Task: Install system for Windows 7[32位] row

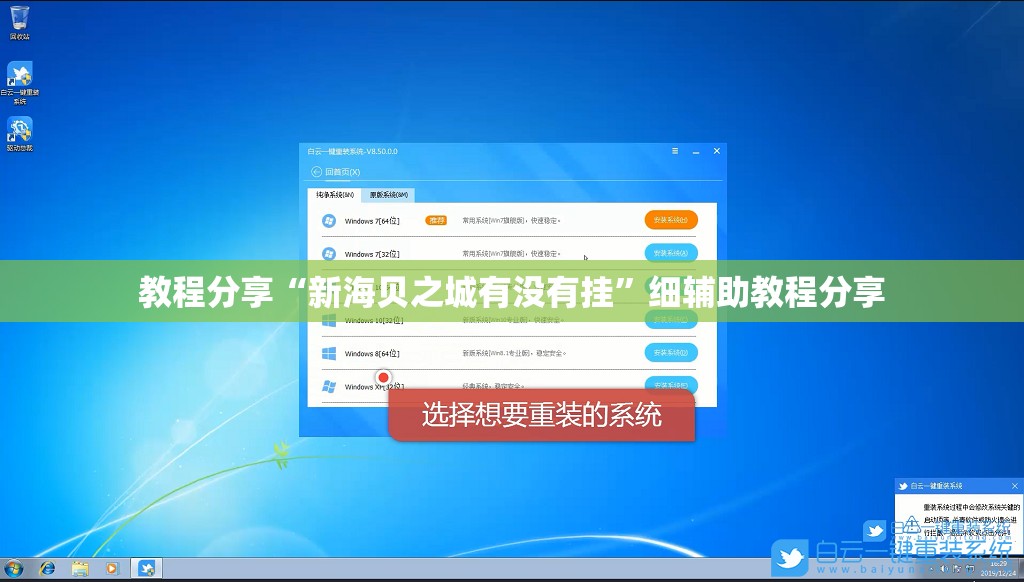Action: pos(671,253)
